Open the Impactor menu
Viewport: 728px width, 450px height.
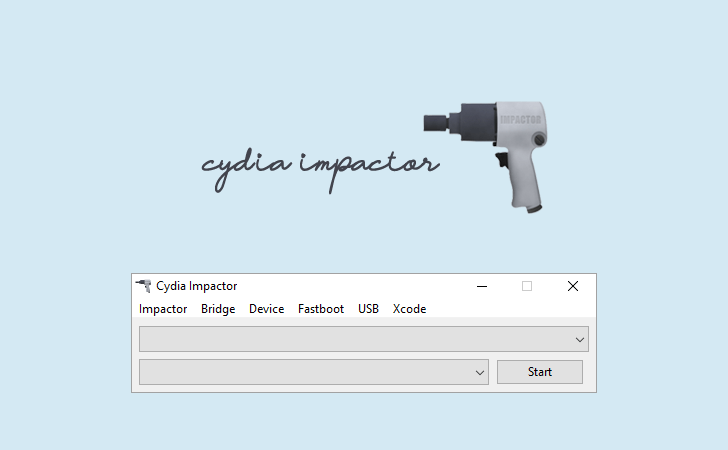163,309
